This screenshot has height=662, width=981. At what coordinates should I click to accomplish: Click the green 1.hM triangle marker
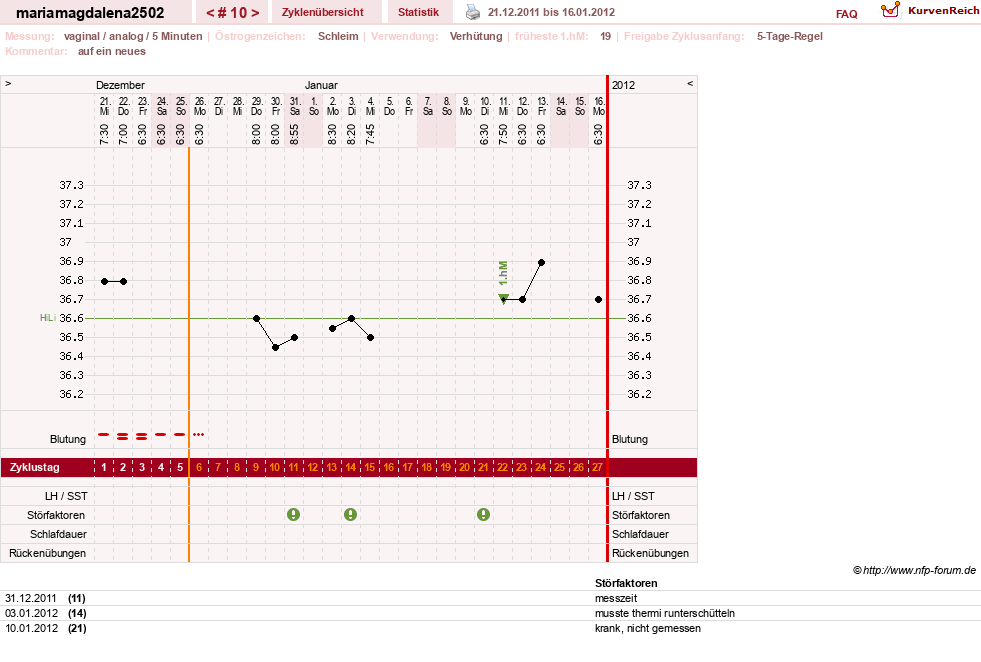pos(504,298)
